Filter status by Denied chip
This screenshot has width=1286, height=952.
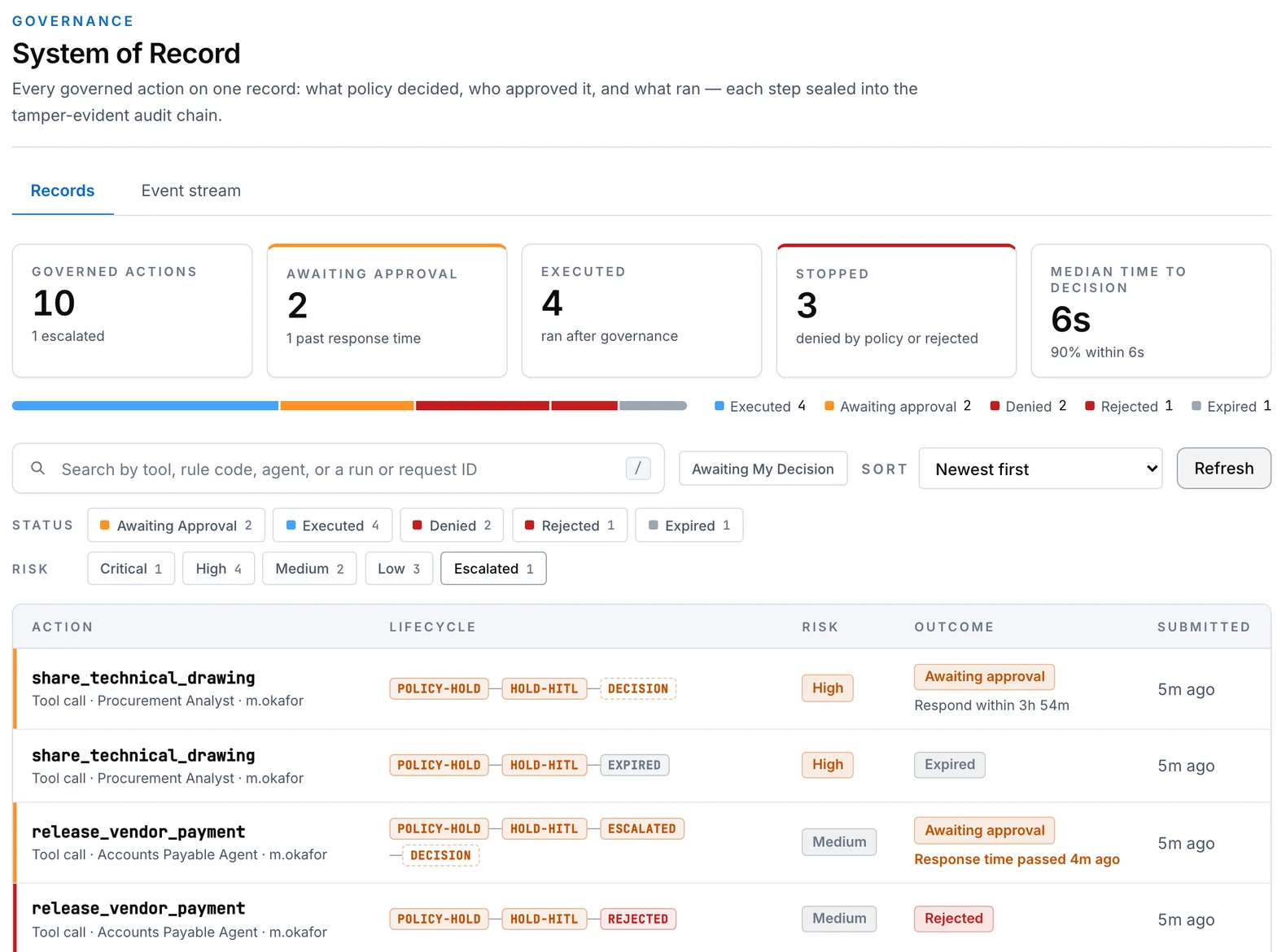coord(452,526)
